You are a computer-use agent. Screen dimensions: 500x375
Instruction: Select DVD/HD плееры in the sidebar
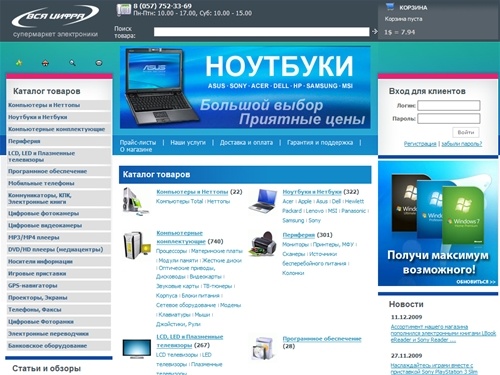tap(59, 249)
